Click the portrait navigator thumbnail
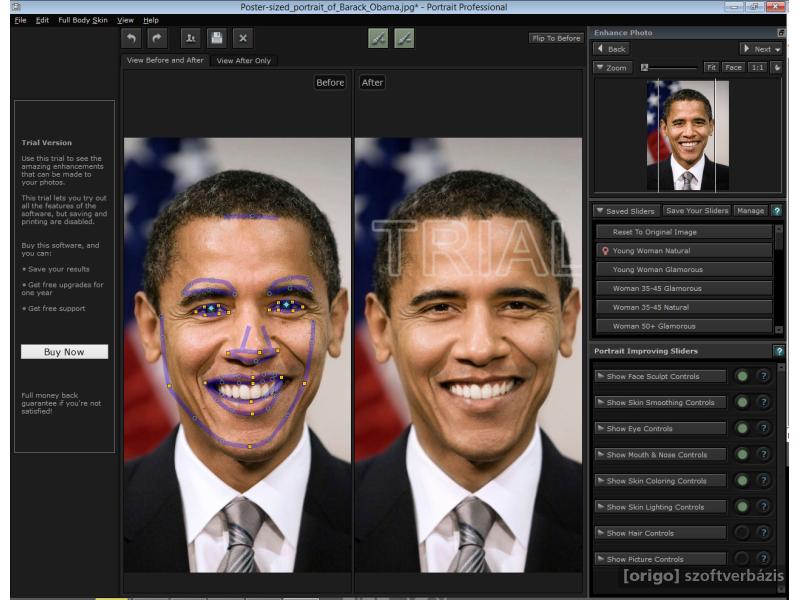 pos(688,136)
